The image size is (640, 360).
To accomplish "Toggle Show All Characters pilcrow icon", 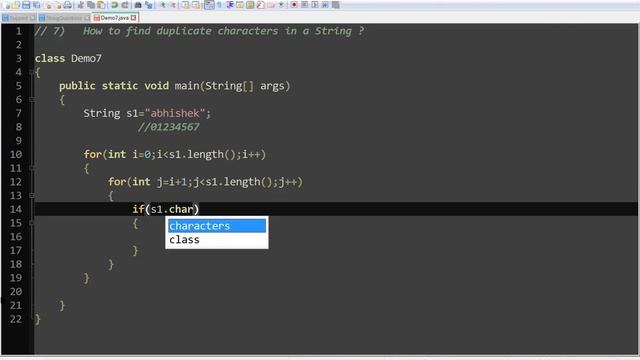I will click(x=220, y=5).
